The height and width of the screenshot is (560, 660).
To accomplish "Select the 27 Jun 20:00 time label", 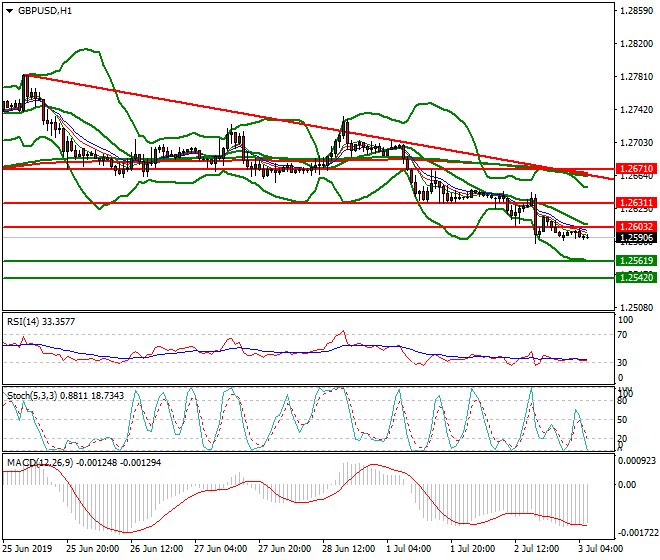I will tap(285, 549).
